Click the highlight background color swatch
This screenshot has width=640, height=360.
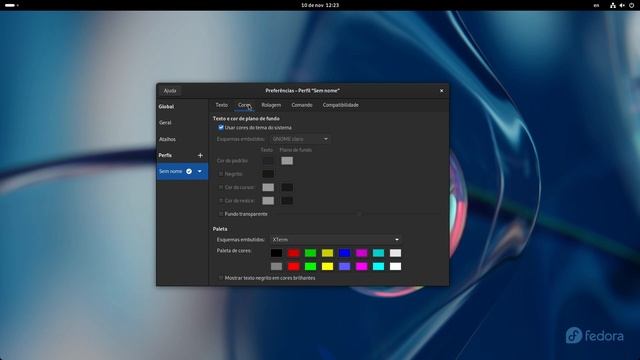(287, 201)
